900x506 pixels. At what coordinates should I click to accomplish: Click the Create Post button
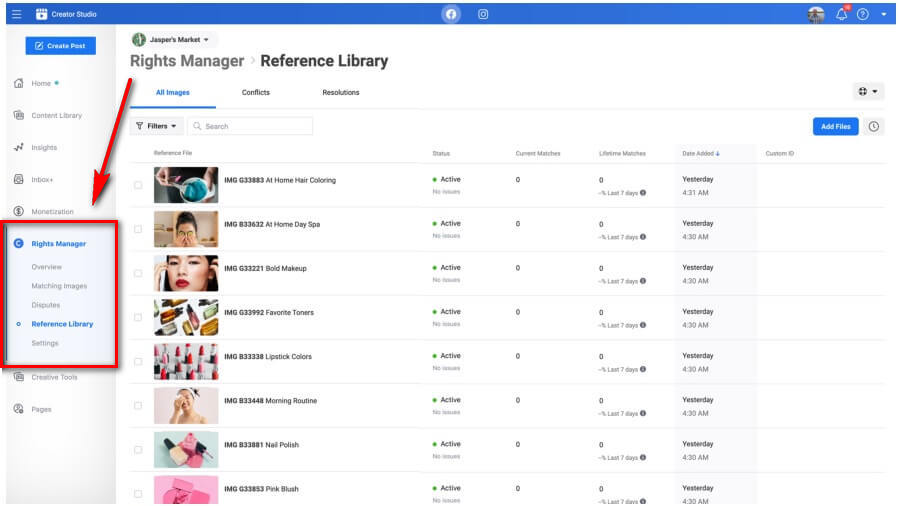[x=60, y=46]
